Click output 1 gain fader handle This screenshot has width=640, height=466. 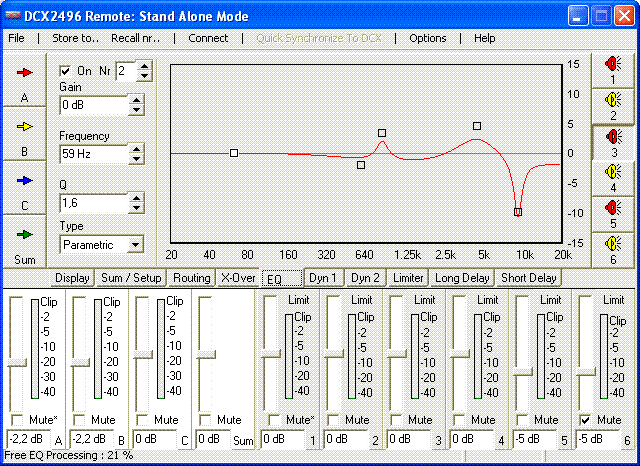click(x=271, y=354)
